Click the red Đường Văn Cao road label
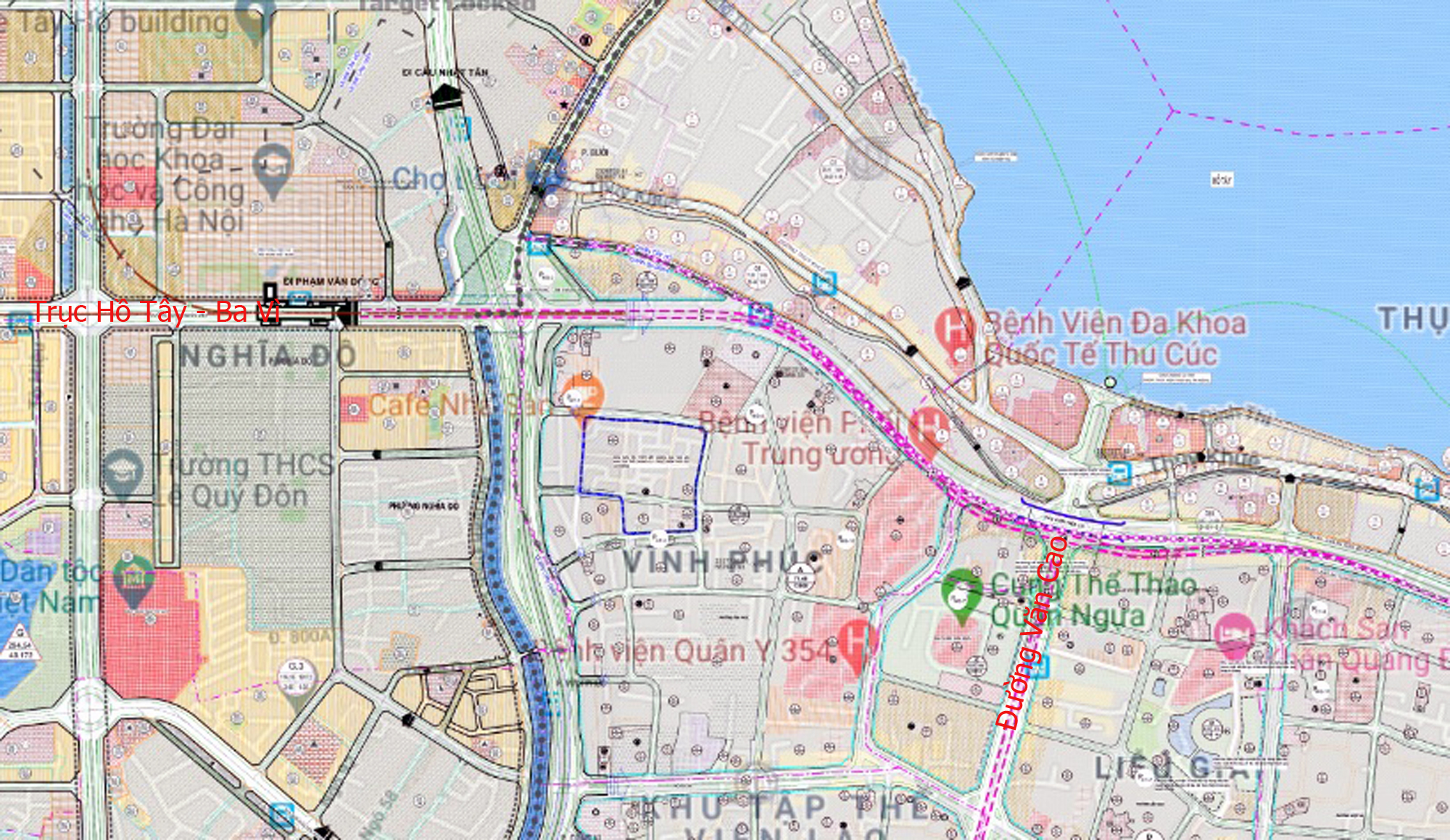Viewport: 1450px width, 840px height. [x=1032, y=633]
